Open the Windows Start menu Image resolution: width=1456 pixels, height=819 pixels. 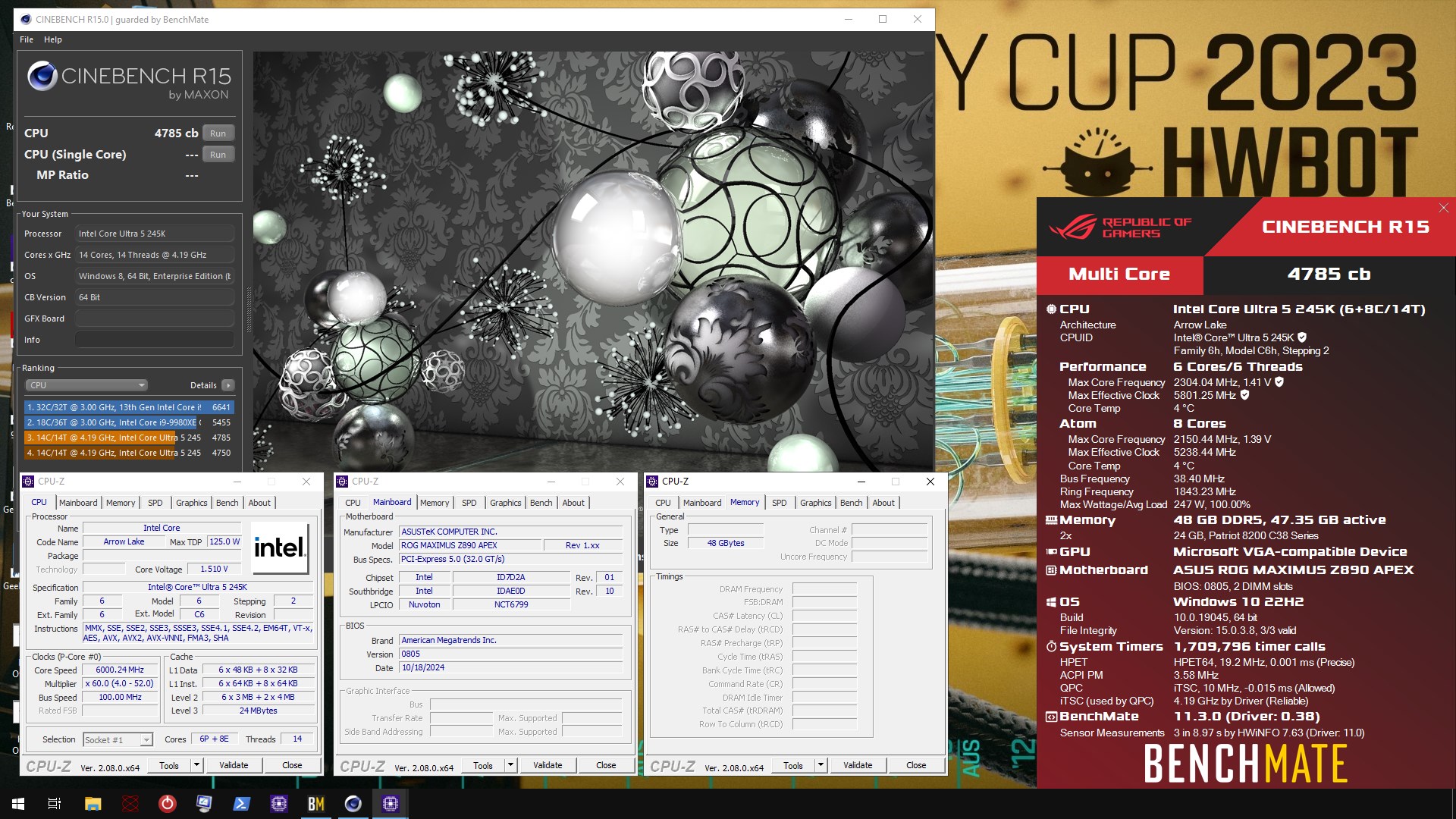pyautogui.click(x=18, y=804)
